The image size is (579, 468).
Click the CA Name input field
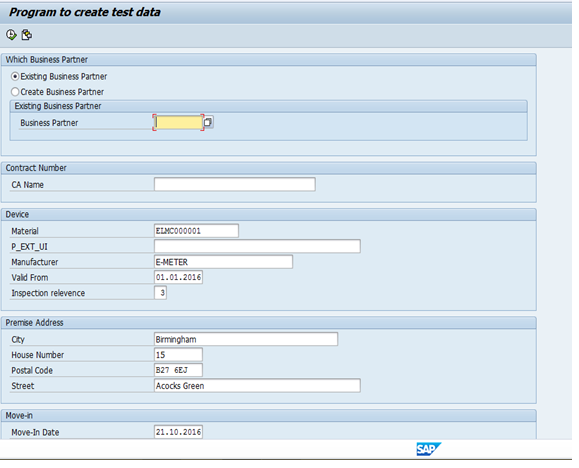[235, 184]
